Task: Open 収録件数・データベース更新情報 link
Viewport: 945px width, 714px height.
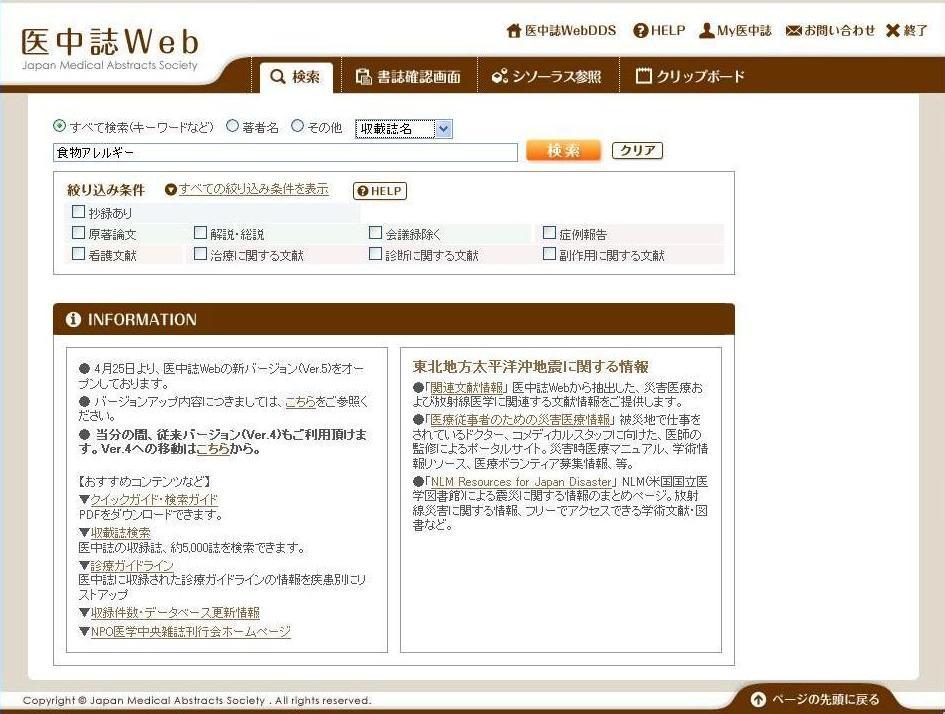Action: pos(175,613)
